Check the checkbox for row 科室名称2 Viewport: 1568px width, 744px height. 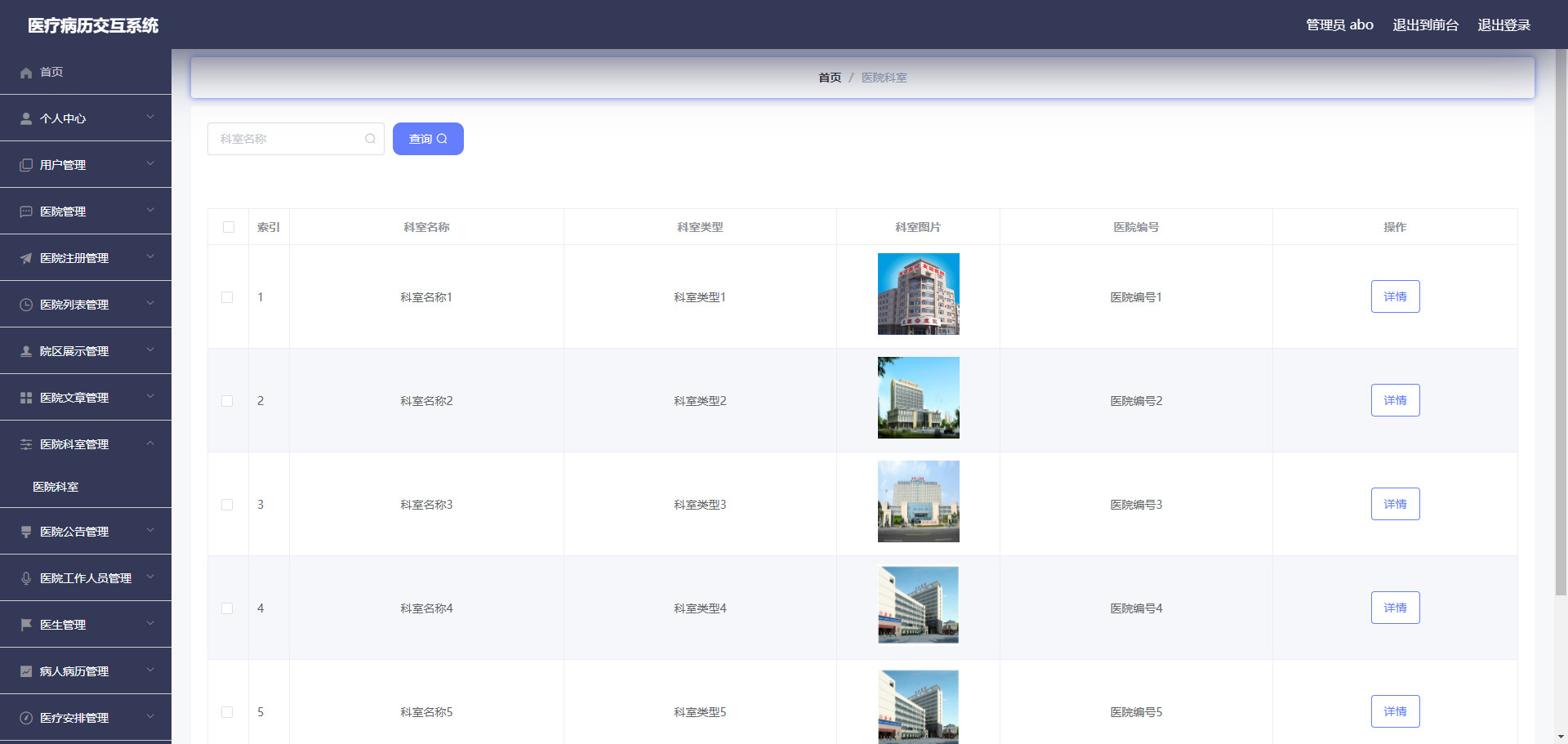[x=227, y=401]
